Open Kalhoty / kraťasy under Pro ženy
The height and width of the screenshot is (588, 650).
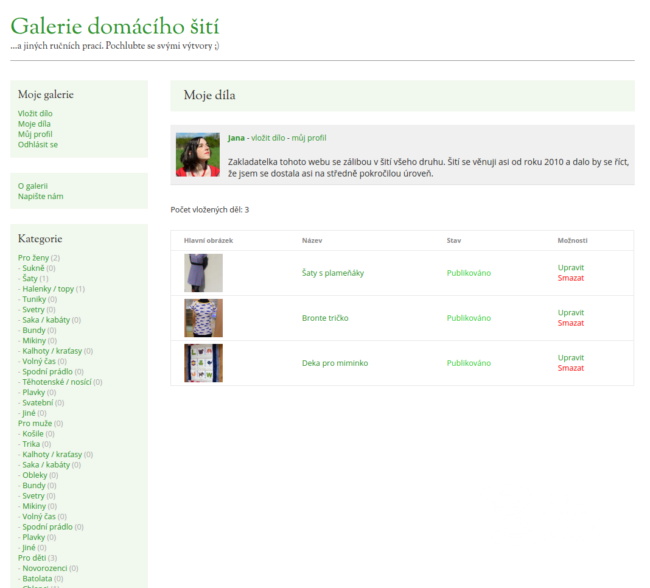click(52, 351)
